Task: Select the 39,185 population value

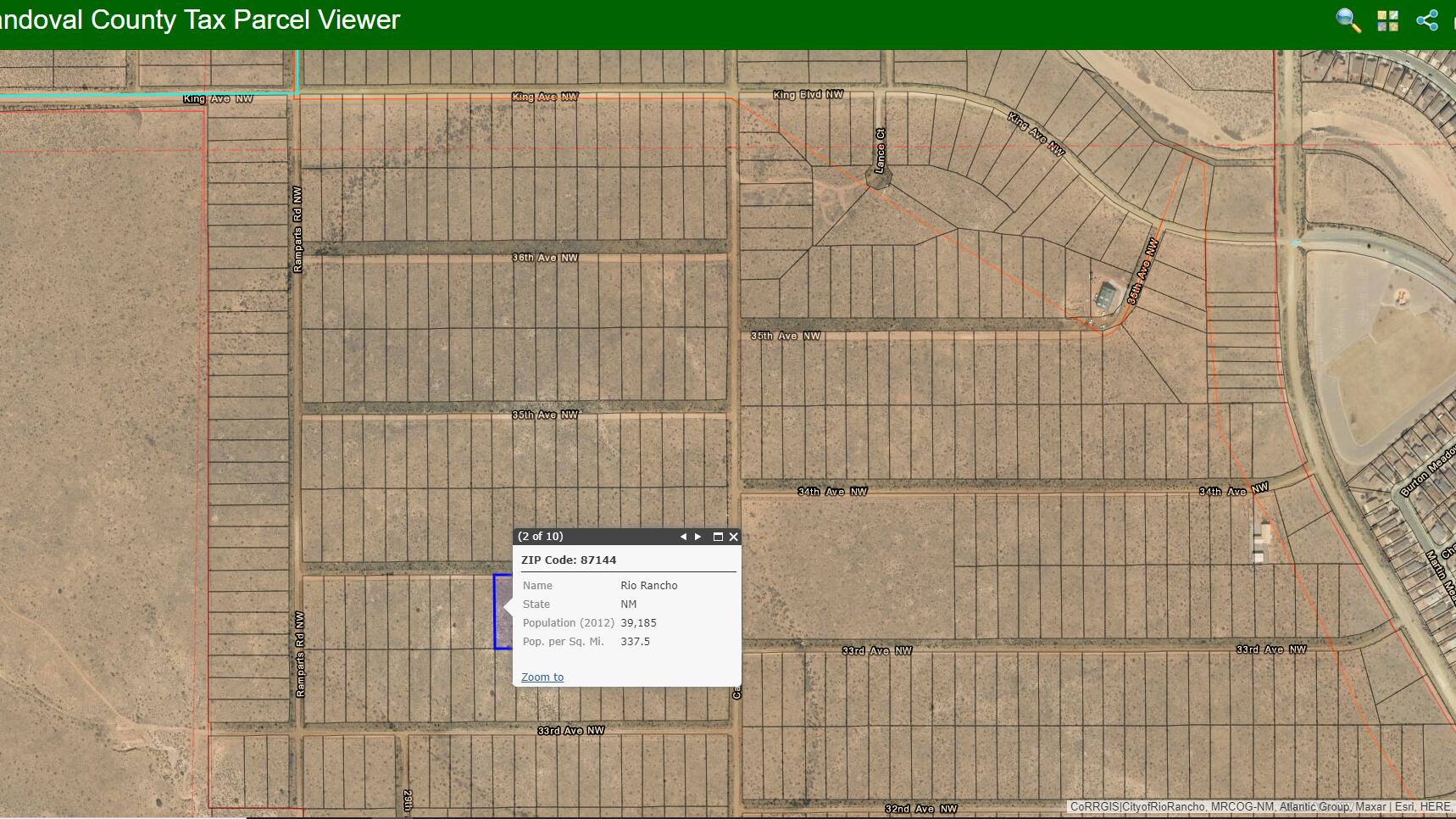Action: [638, 623]
